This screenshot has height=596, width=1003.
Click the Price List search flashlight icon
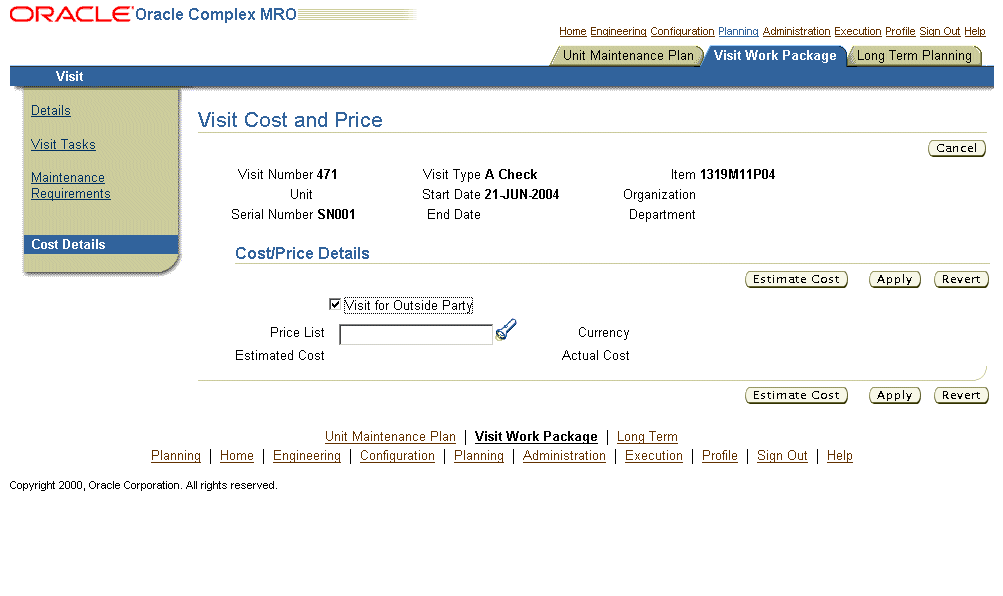click(x=505, y=330)
